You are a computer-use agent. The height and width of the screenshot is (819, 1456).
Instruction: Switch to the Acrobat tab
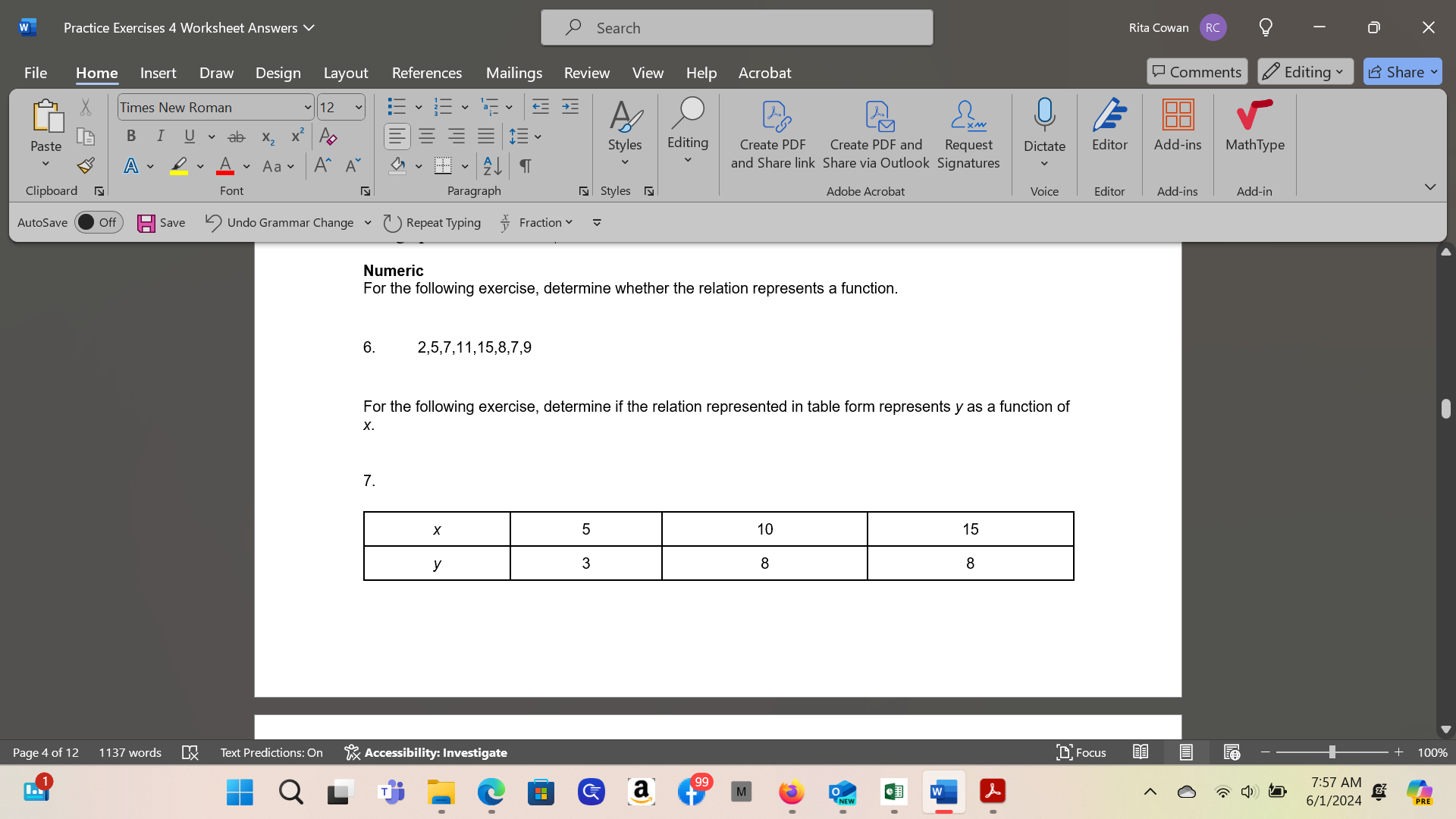[764, 73]
